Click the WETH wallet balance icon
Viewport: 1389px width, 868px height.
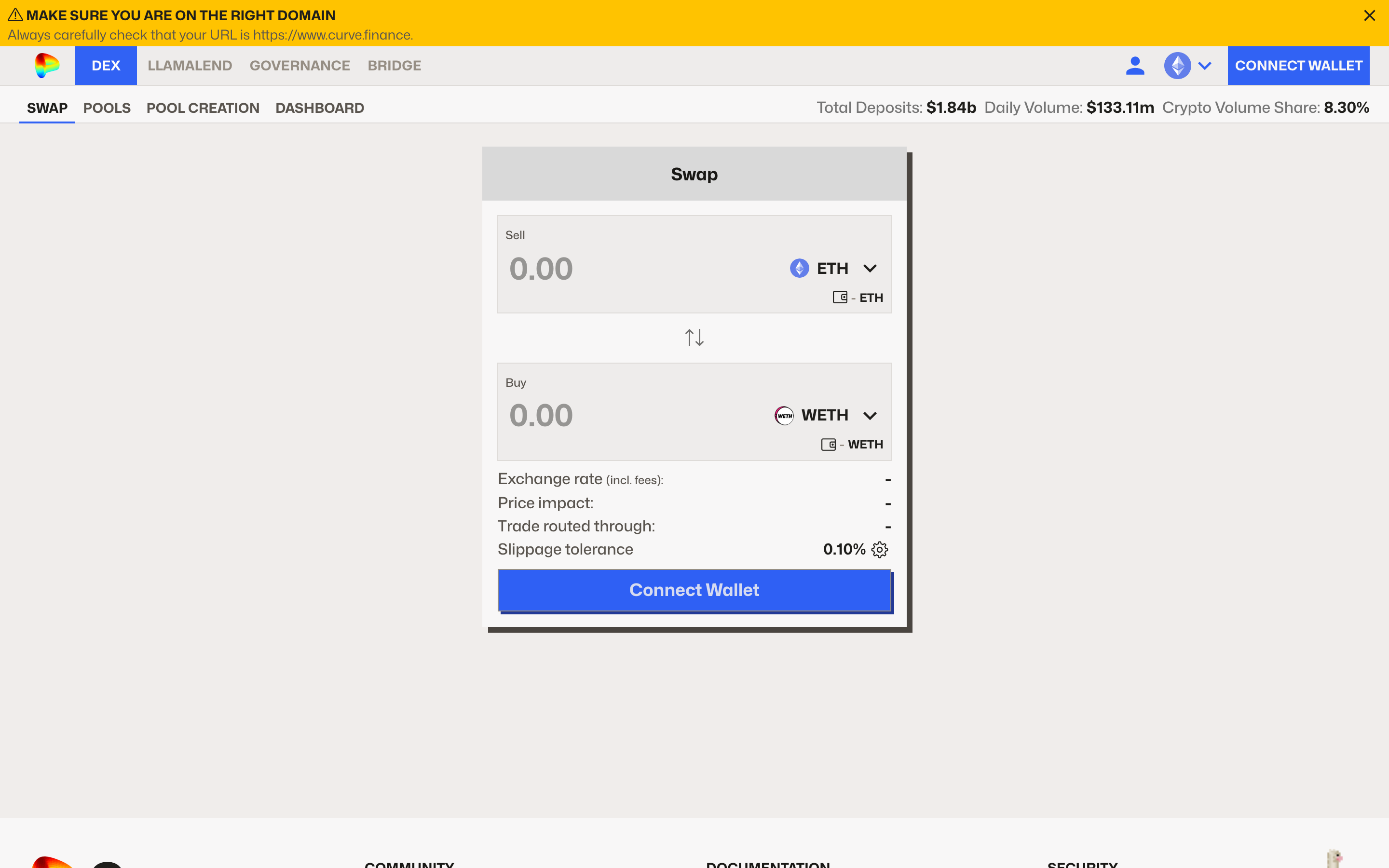[x=828, y=444]
